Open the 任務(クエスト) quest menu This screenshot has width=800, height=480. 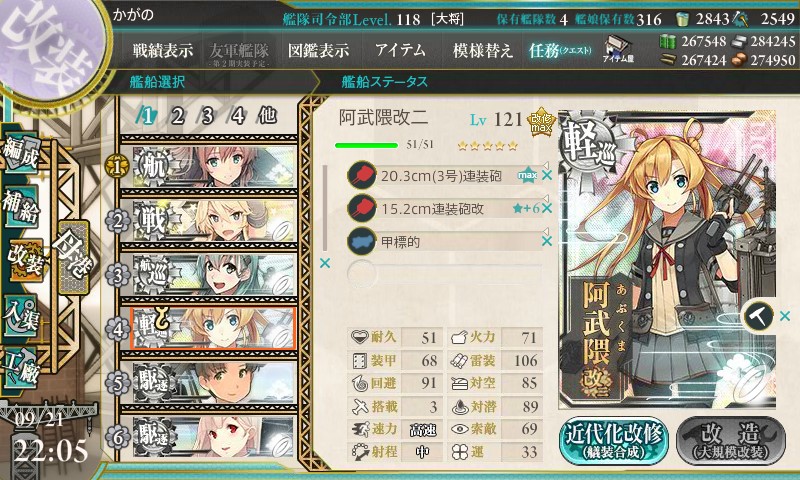[x=560, y=50]
